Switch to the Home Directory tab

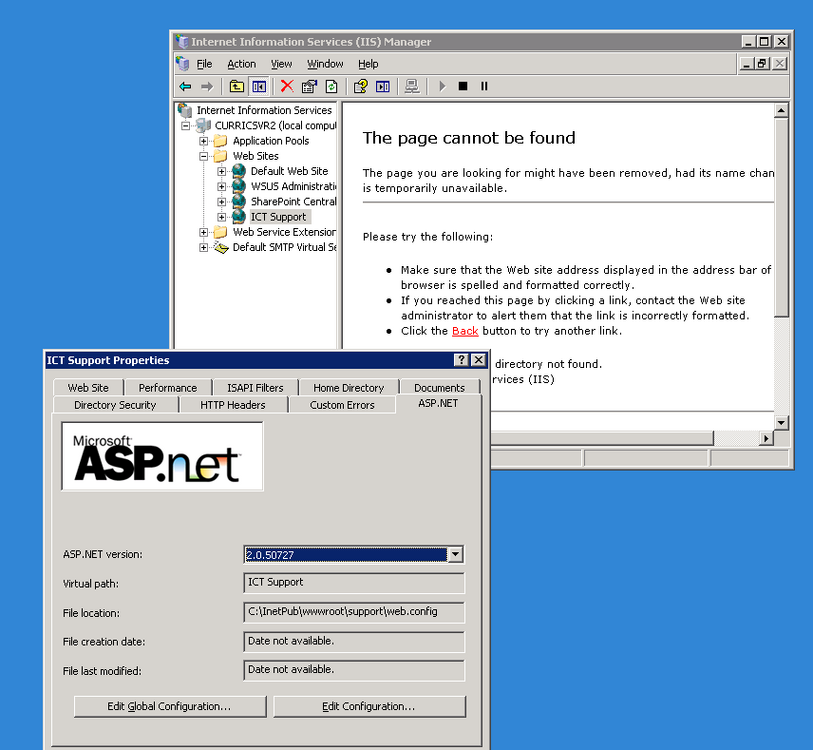[348, 387]
